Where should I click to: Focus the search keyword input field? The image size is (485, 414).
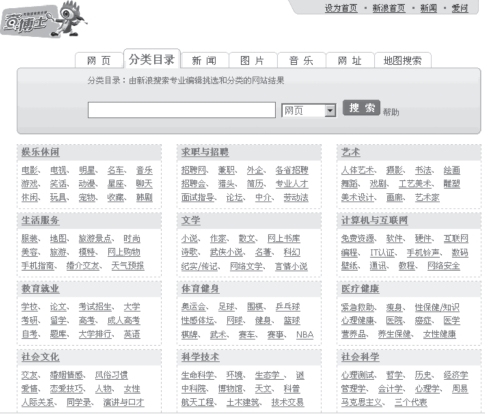[182, 110]
